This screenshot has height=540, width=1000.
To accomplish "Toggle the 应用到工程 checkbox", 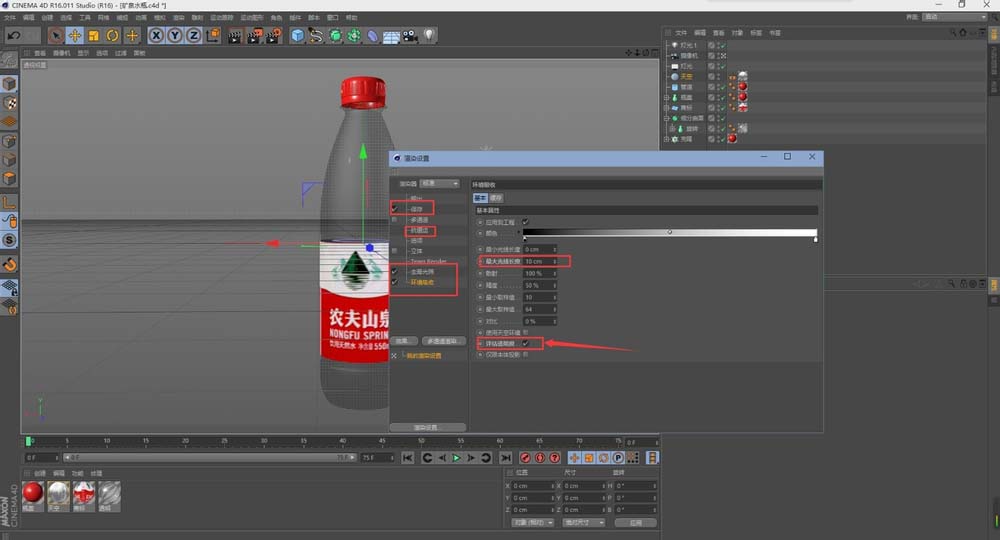I will point(525,221).
